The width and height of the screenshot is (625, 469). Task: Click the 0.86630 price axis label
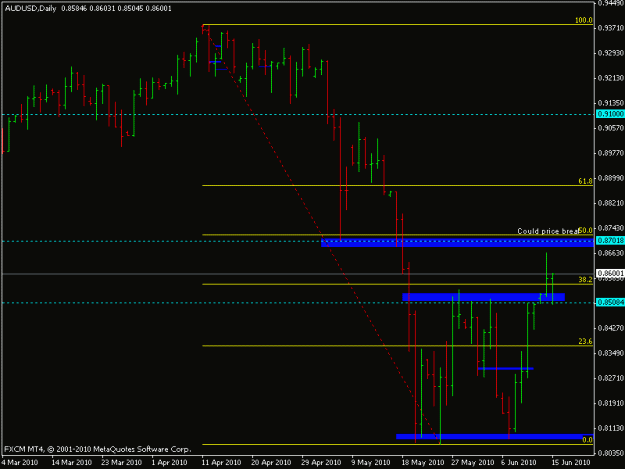[611, 253]
